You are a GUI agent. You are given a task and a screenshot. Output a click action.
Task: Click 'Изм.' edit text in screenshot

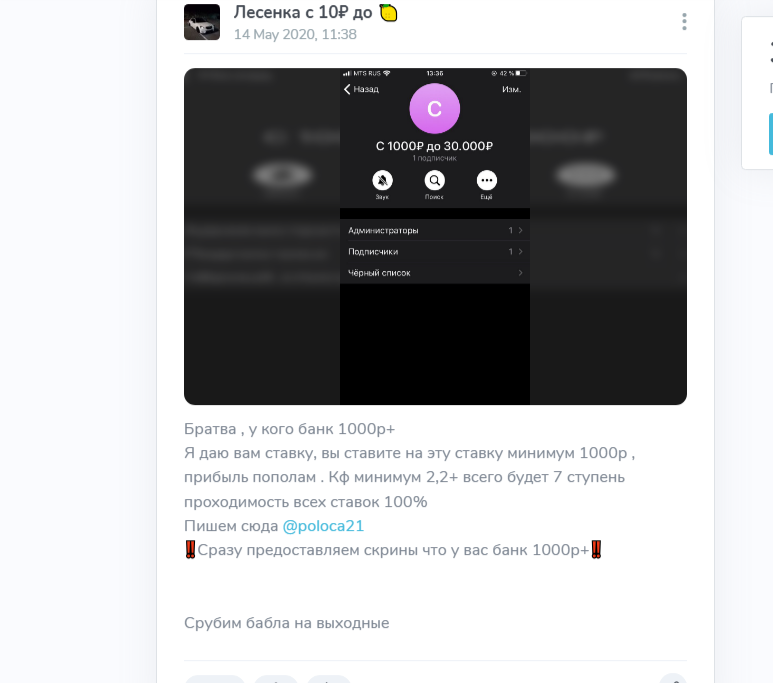pos(511,89)
